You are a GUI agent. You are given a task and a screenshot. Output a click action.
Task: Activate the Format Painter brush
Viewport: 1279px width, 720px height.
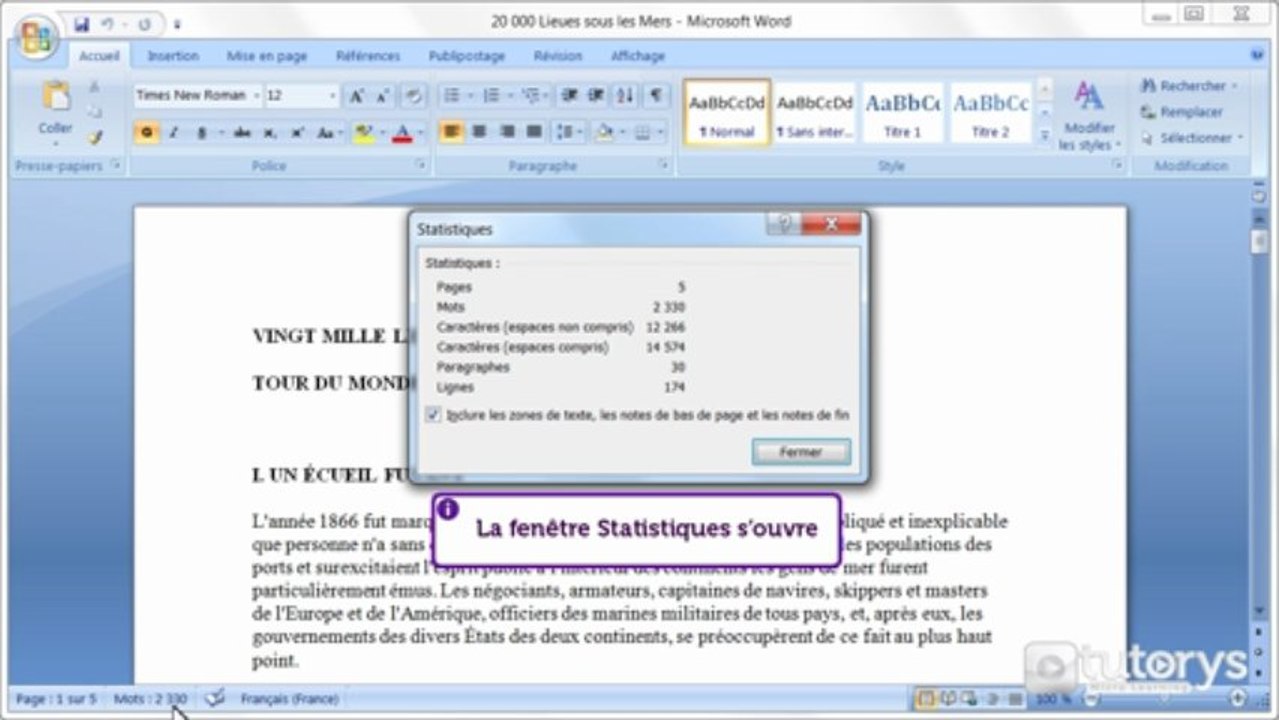pyautogui.click(x=95, y=138)
